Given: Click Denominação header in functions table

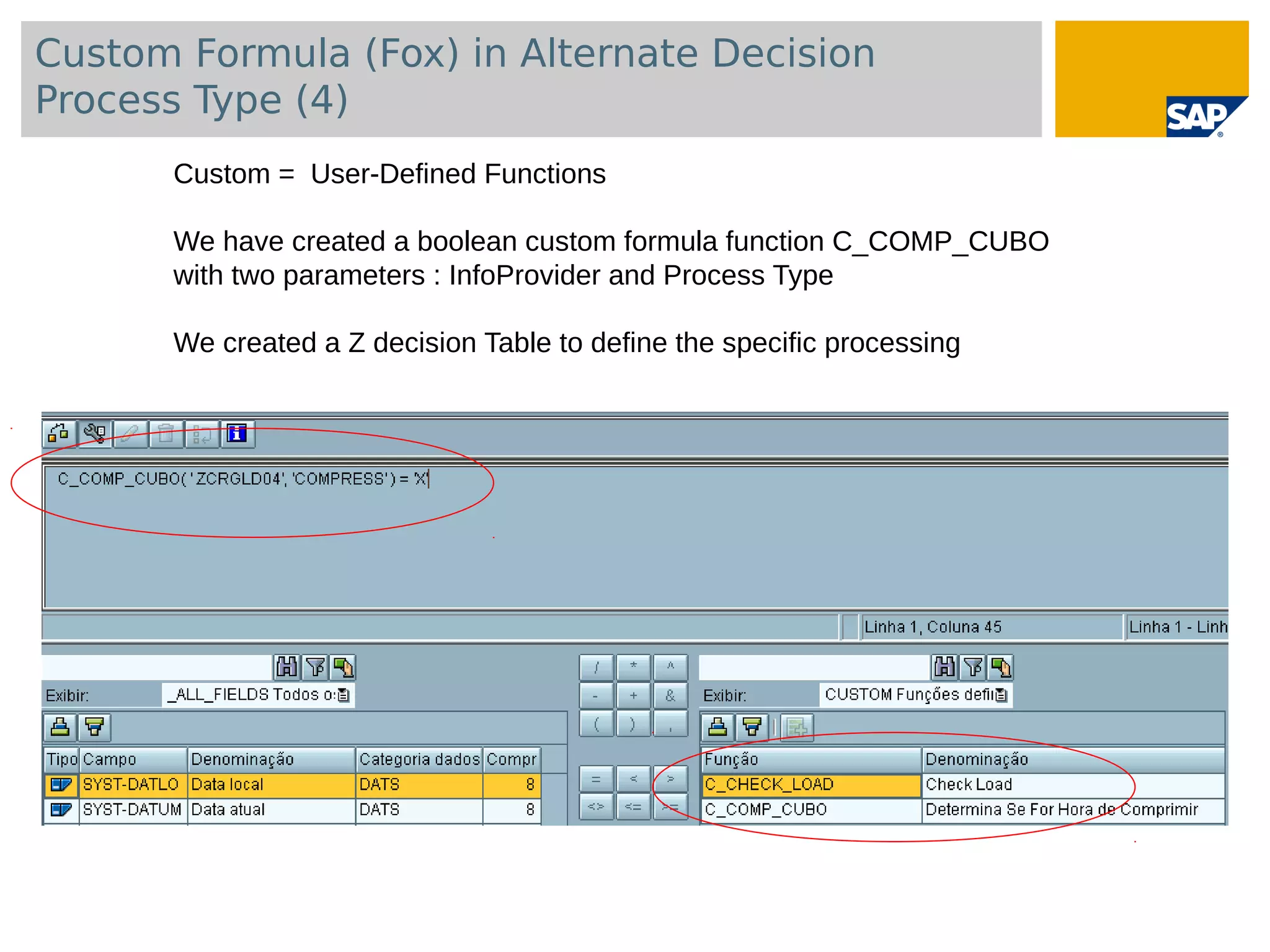Looking at the screenshot, I should [x=1073, y=760].
